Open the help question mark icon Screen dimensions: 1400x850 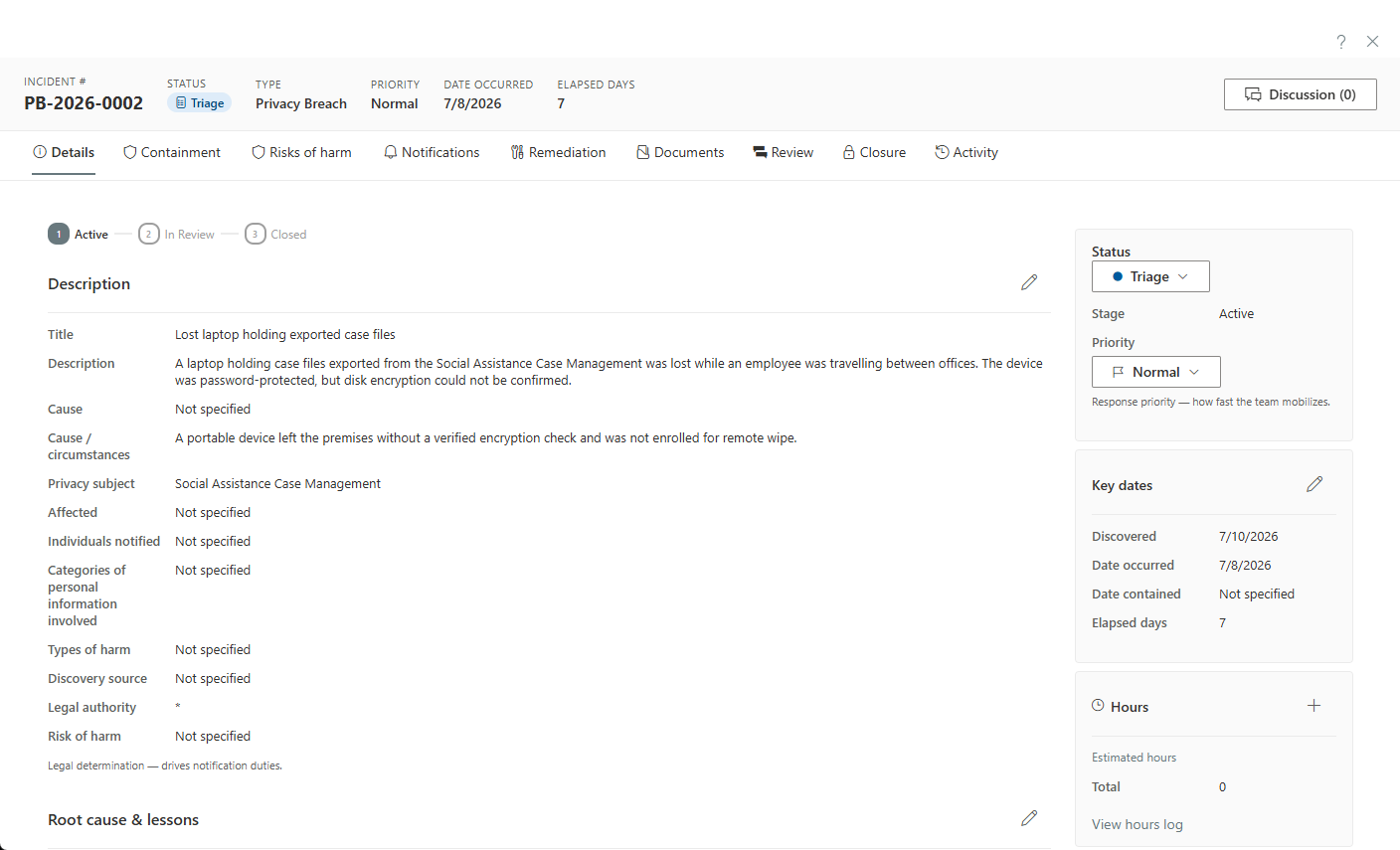point(1341,42)
